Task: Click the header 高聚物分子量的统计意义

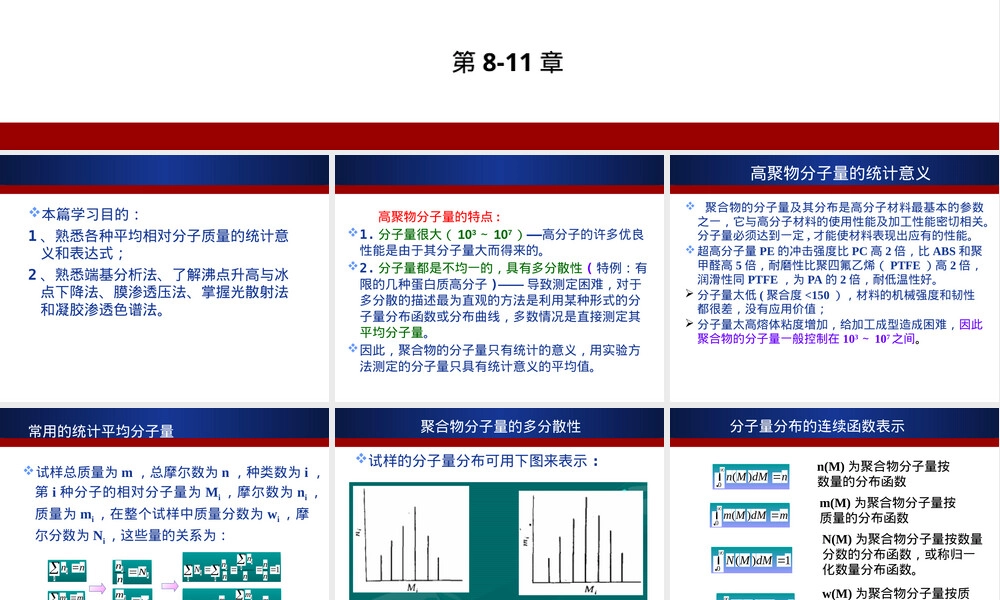Action: coord(840,173)
